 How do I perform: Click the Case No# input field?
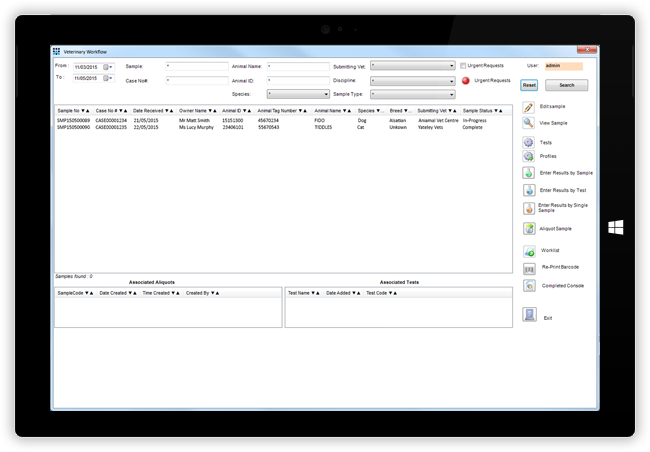[197, 80]
